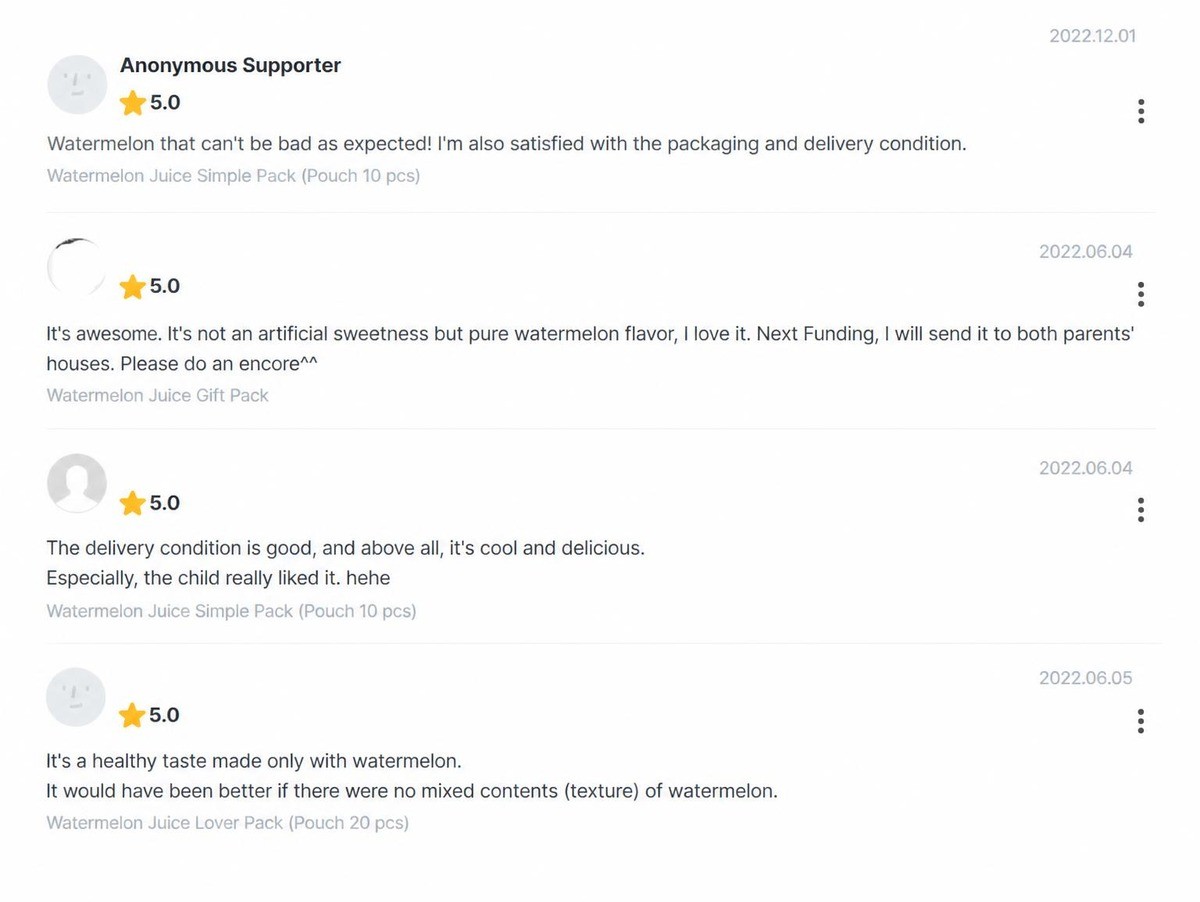Click the 2022.06.05 review date

[x=1086, y=678]
